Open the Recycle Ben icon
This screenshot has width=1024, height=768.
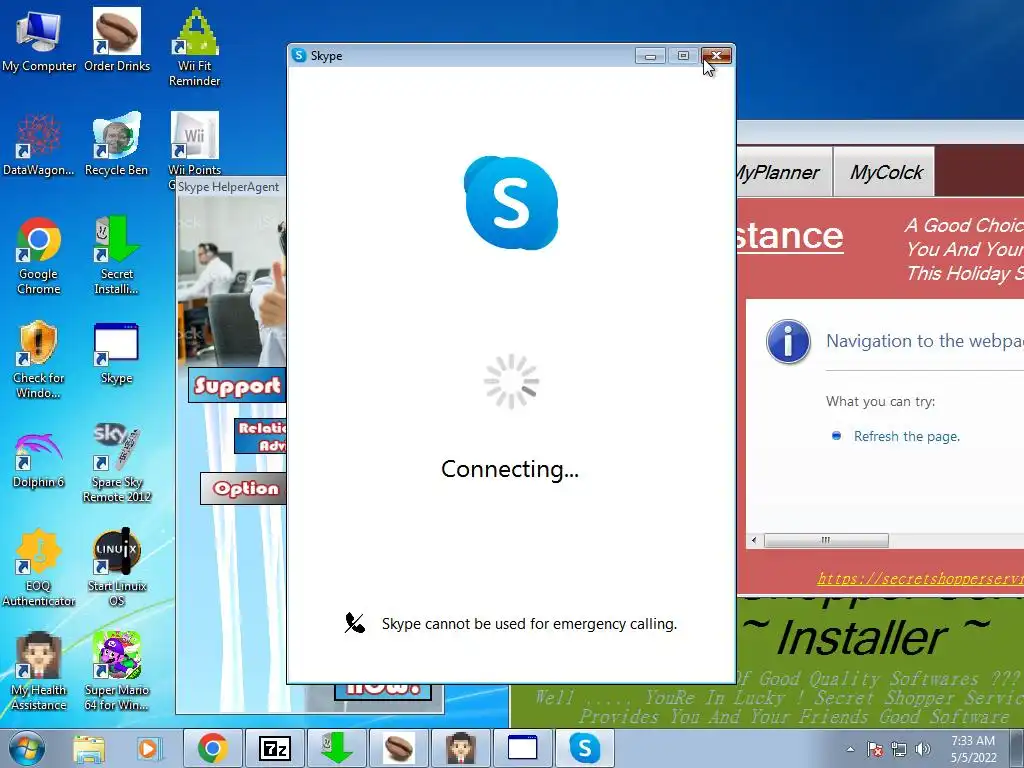pos(117,145)
